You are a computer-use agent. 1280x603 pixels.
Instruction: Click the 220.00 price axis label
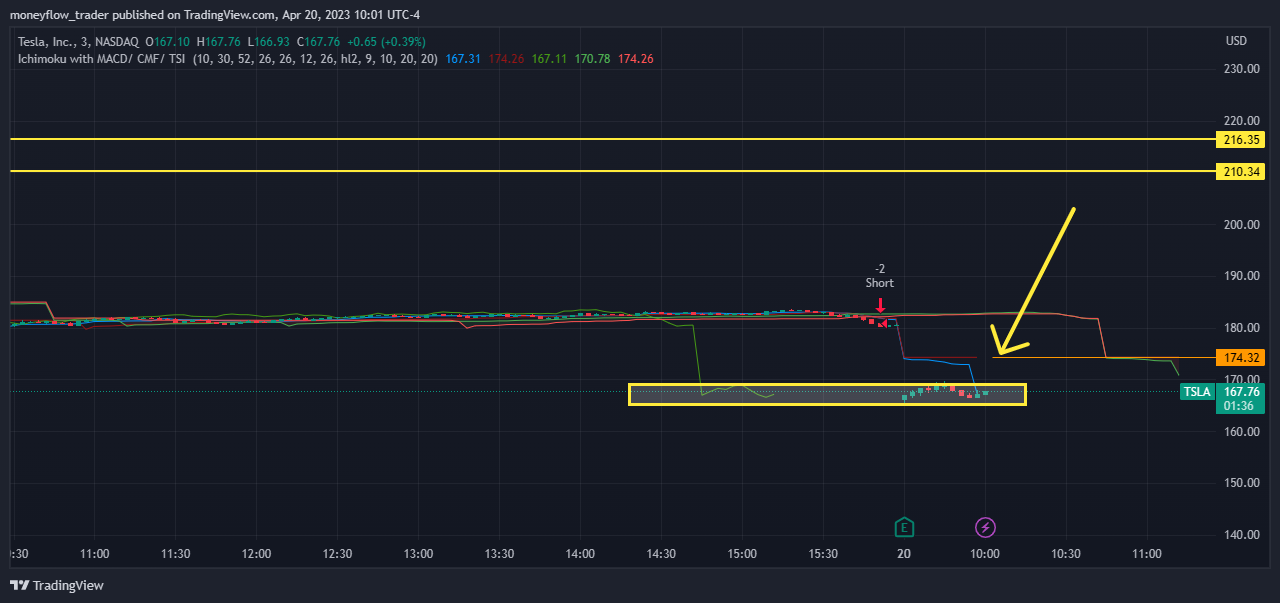pyautogui.click(x=1240, y=121)
